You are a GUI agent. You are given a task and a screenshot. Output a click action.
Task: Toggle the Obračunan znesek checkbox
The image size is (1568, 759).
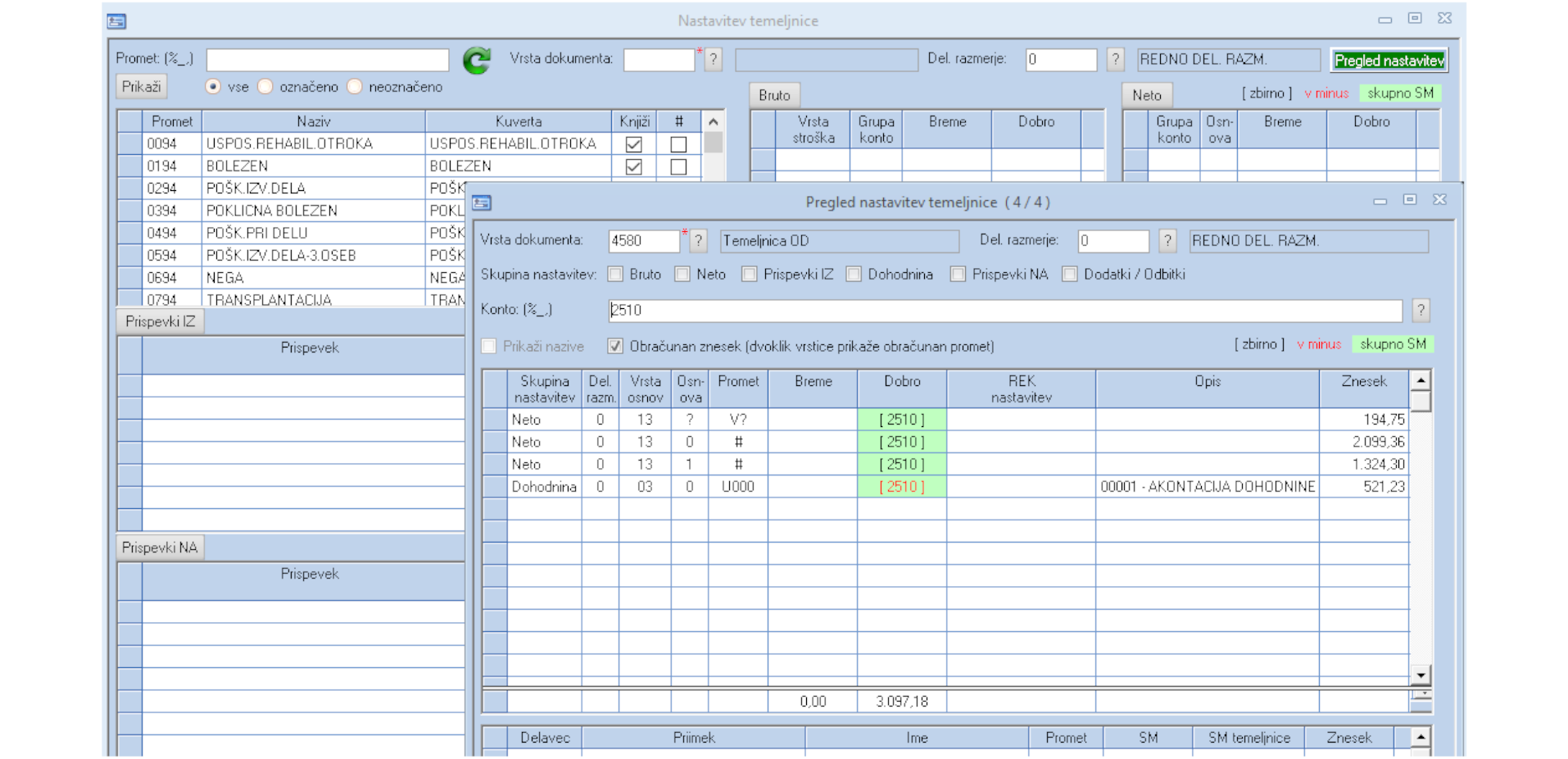[x=615, y=347]
